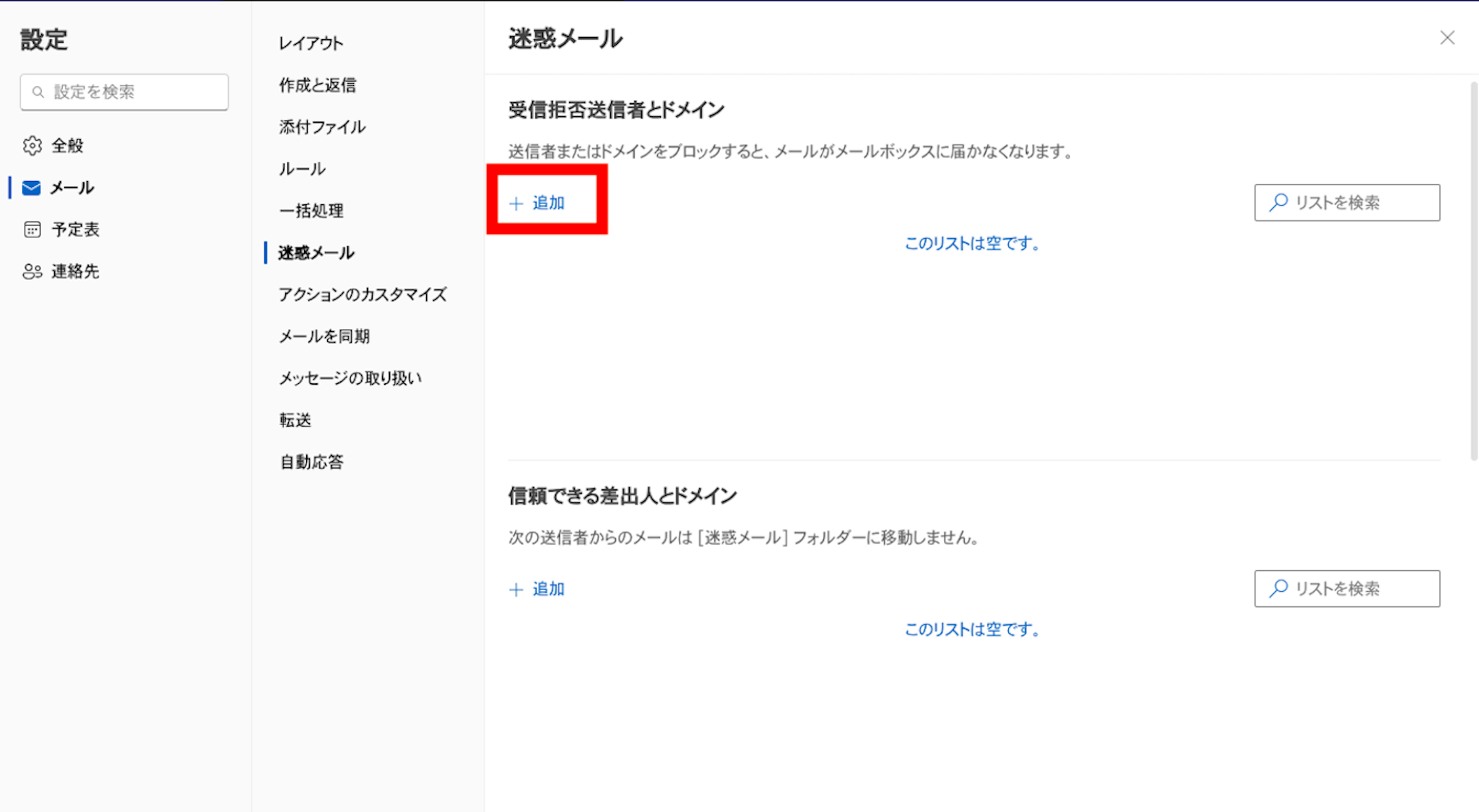
Task: Click magnifier icon in safe senders search
Action: coord(1278,588)
